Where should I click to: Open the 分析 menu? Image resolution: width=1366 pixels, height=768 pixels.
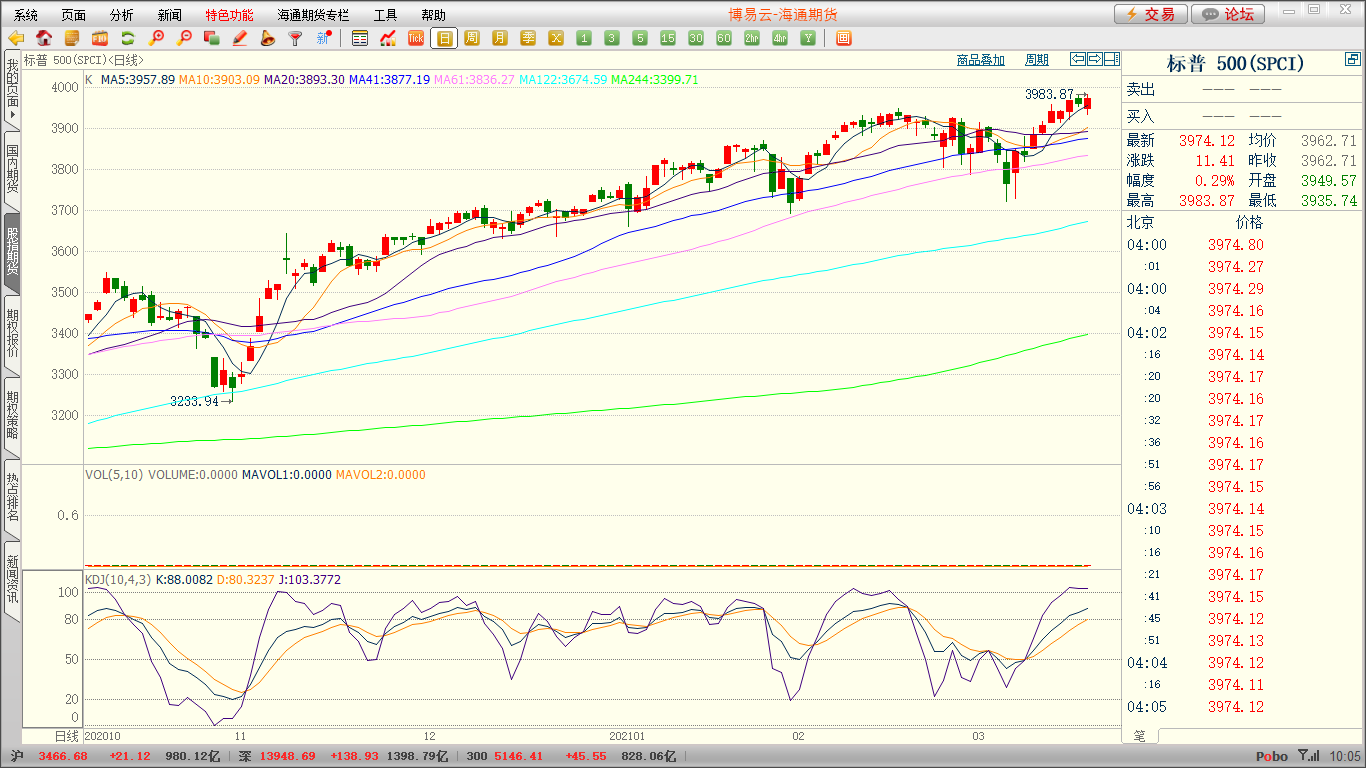pos(121,15)
